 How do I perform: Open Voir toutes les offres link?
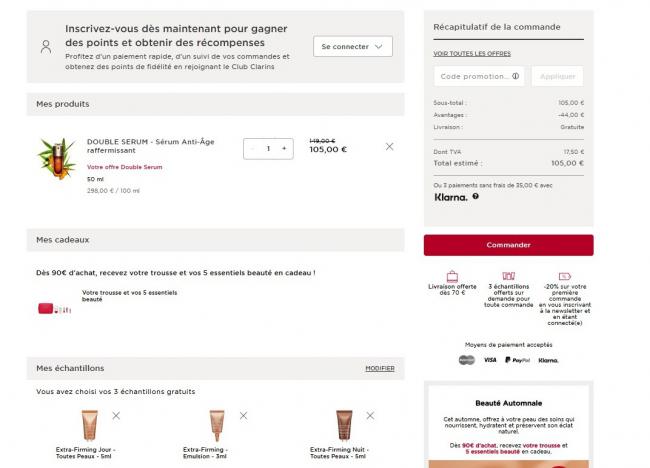coord(471,53)
